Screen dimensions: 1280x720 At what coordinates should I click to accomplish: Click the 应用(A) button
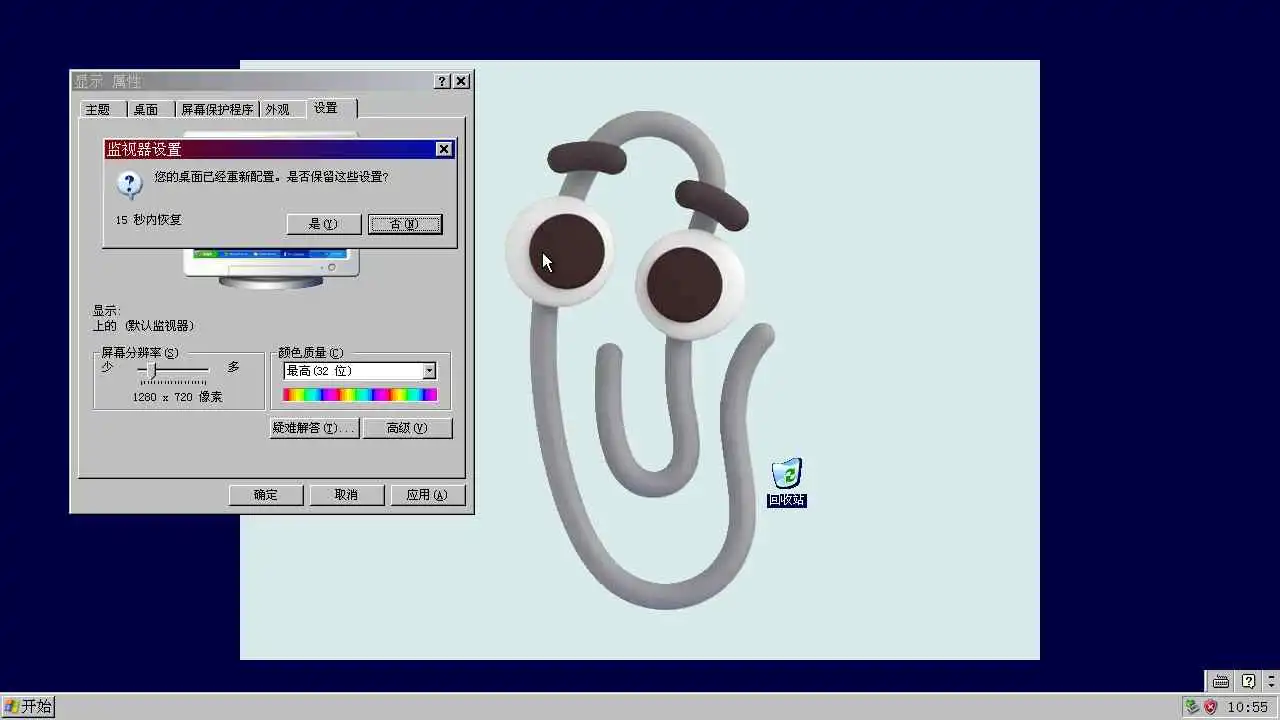pos(426,495)
